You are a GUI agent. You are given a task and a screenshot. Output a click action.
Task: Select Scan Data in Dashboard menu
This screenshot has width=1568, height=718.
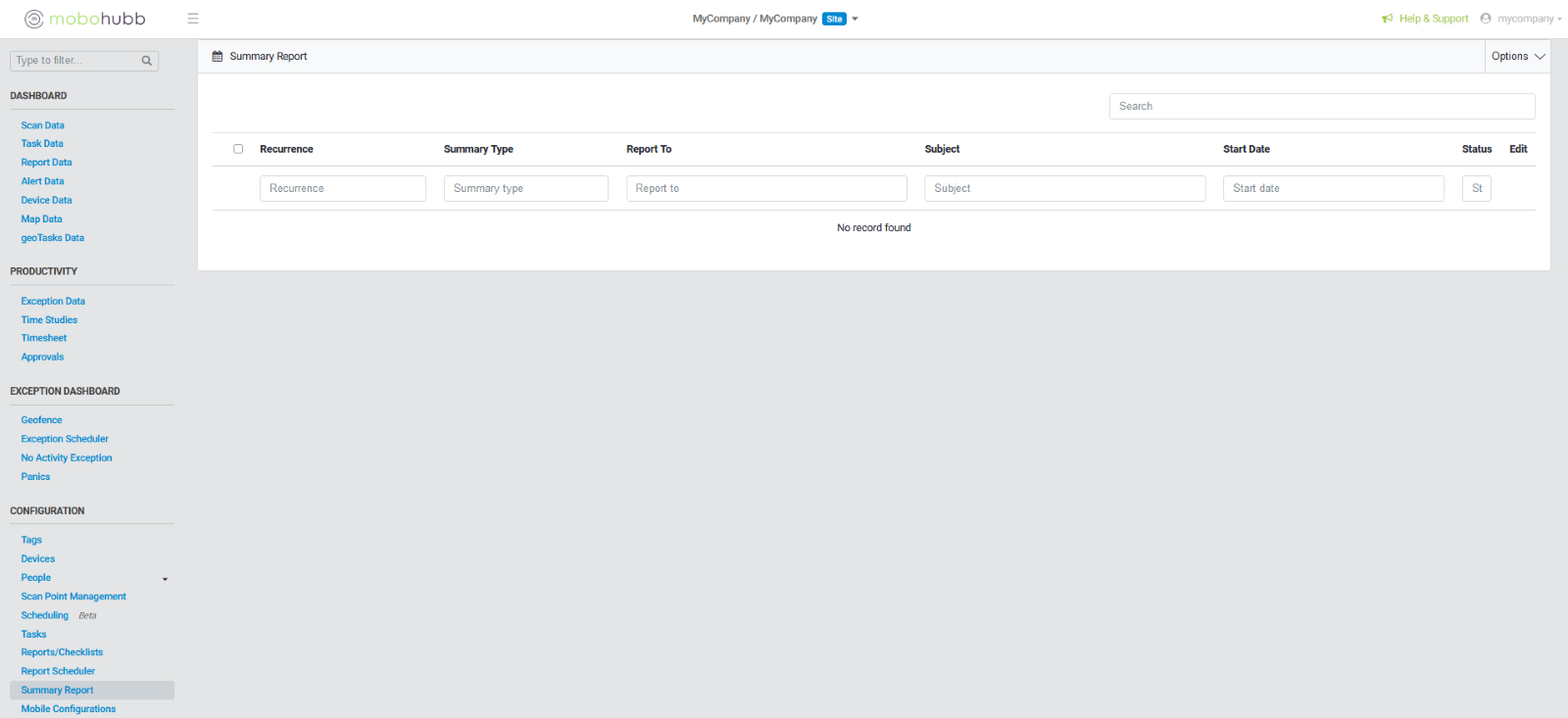42,125
